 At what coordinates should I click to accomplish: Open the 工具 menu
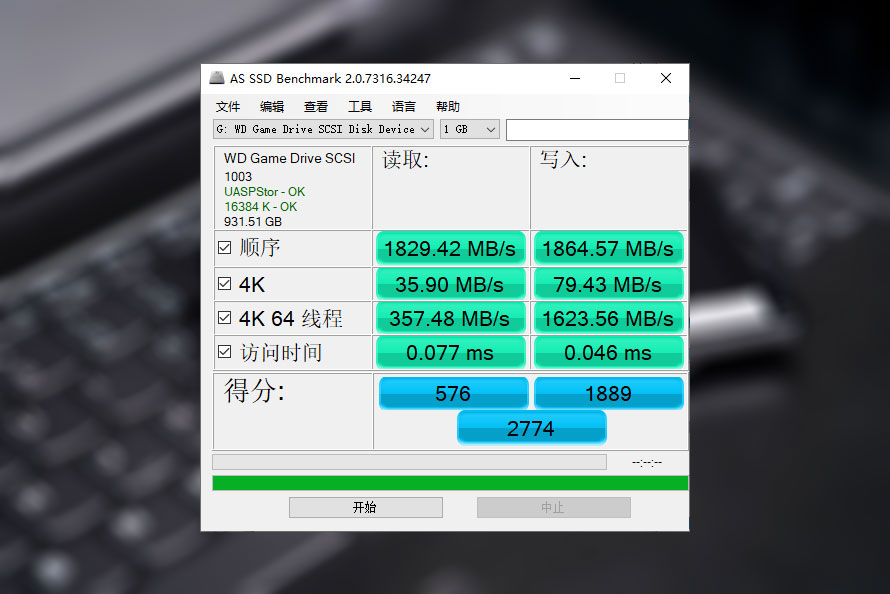(x=359, y=106)
